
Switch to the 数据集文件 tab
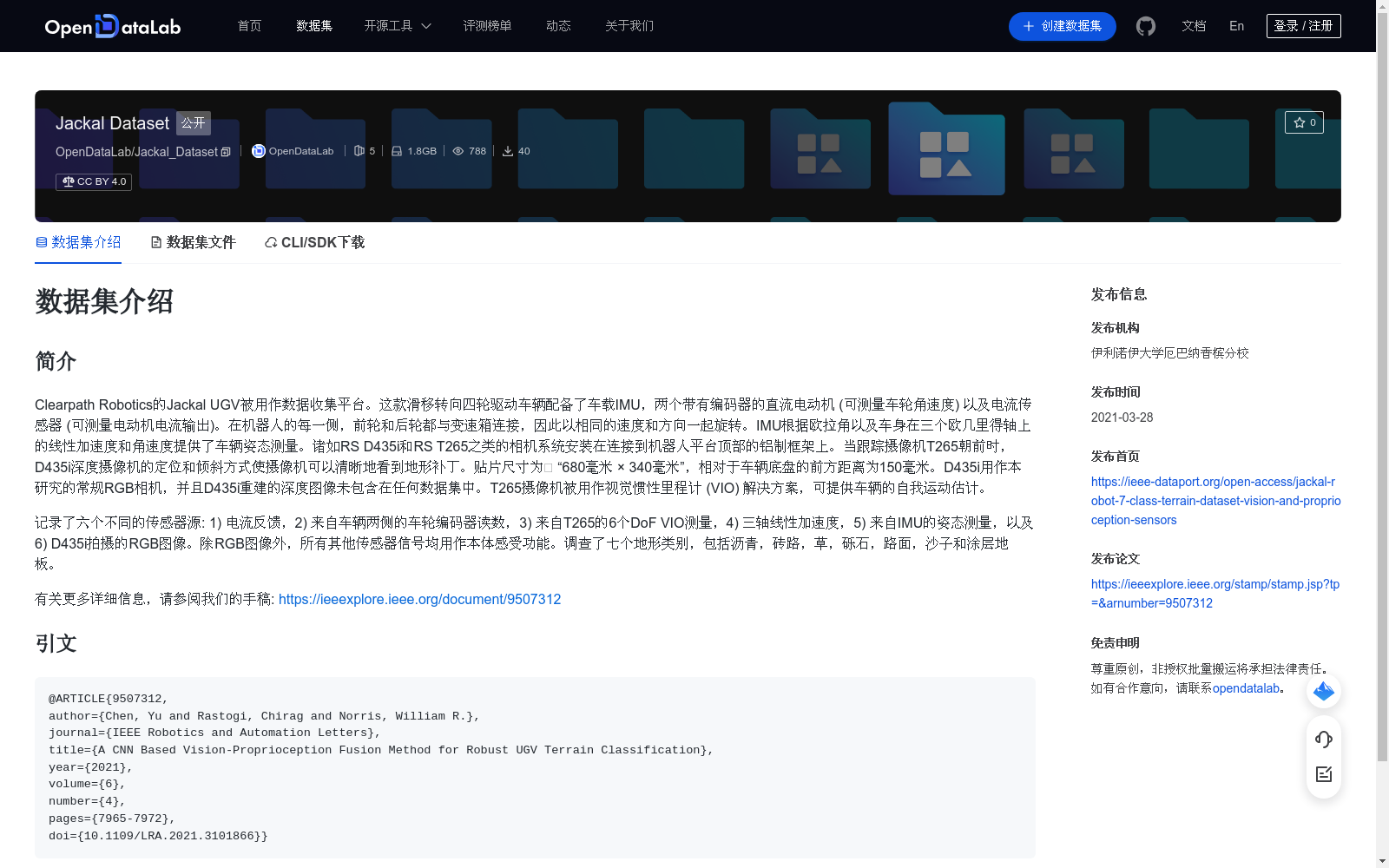pyautogui.click(x=193, y=242)
